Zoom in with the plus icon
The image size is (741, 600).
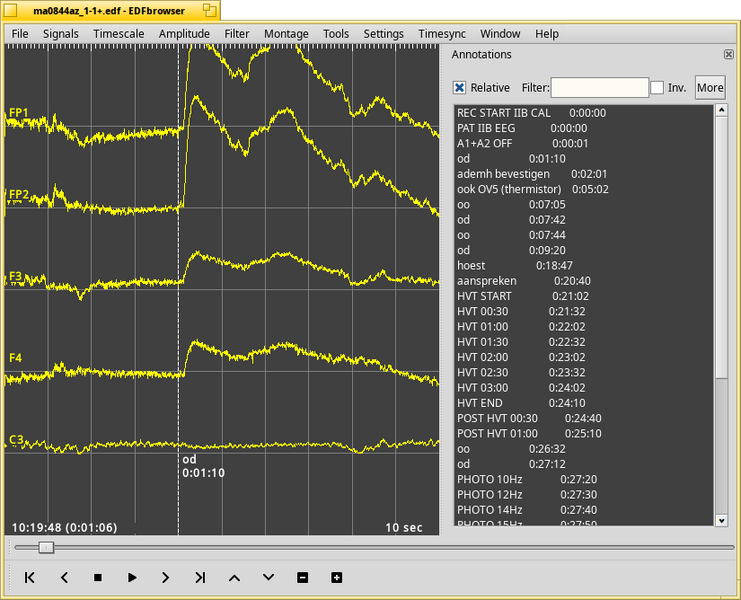(x=336, y=577)
